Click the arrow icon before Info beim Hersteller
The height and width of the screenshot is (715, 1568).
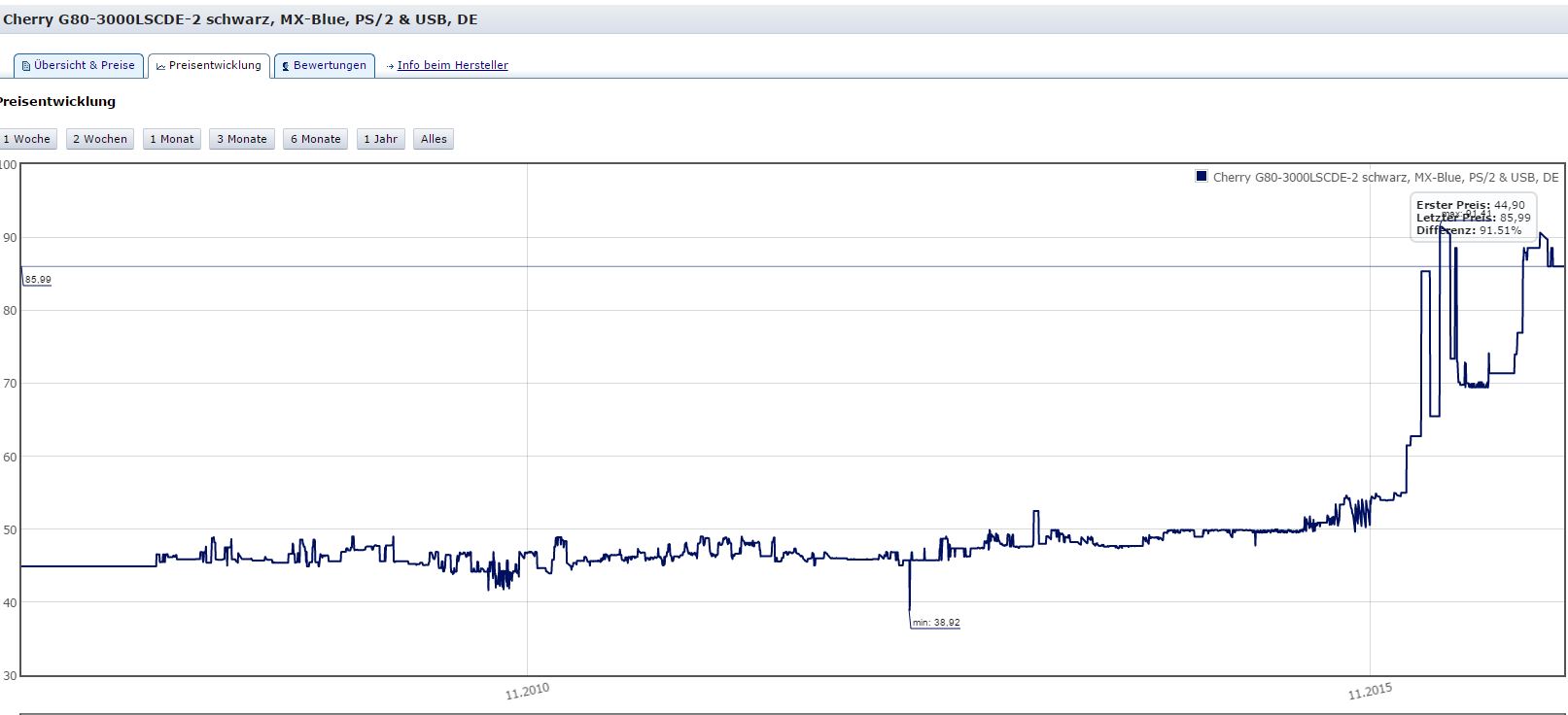click(390, 66)
